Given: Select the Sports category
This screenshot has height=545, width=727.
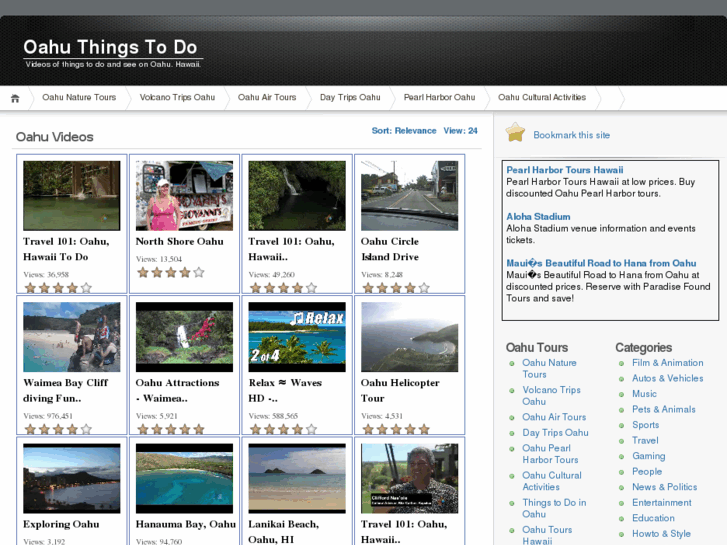Looking at the screenshot, I should click(645, 425).
